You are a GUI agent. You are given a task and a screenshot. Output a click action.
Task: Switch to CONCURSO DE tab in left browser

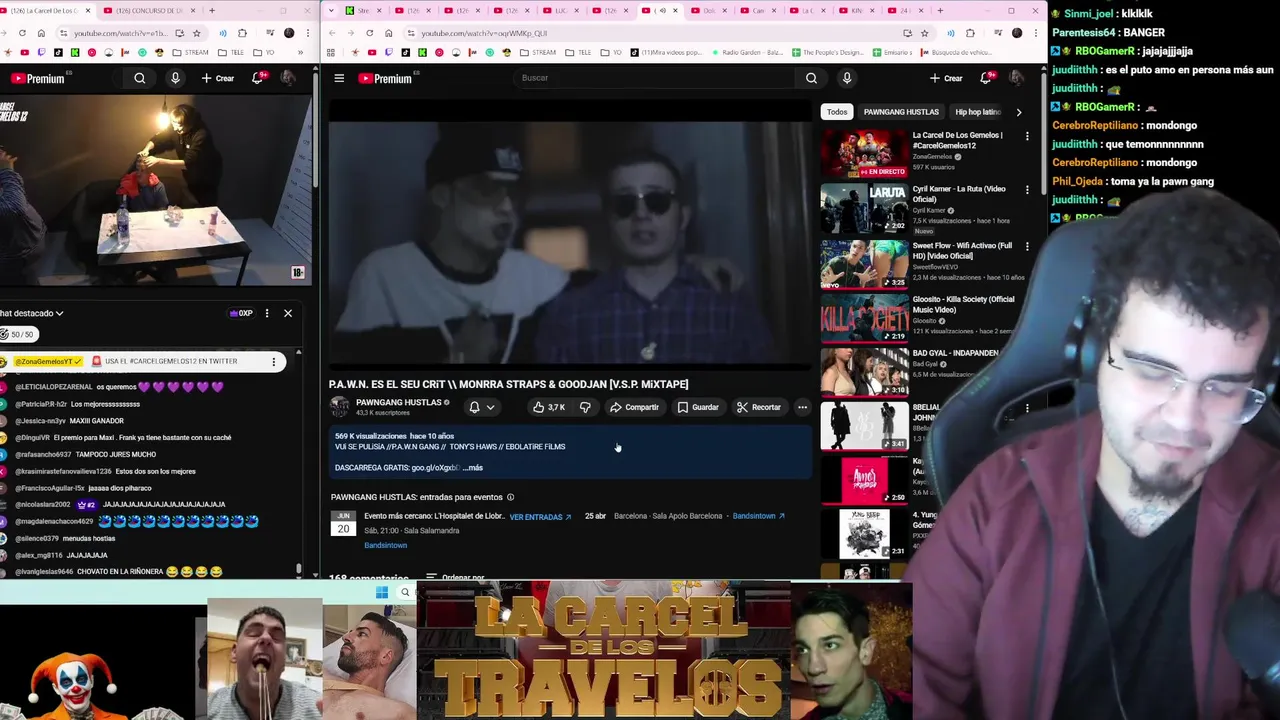point(151,11)
